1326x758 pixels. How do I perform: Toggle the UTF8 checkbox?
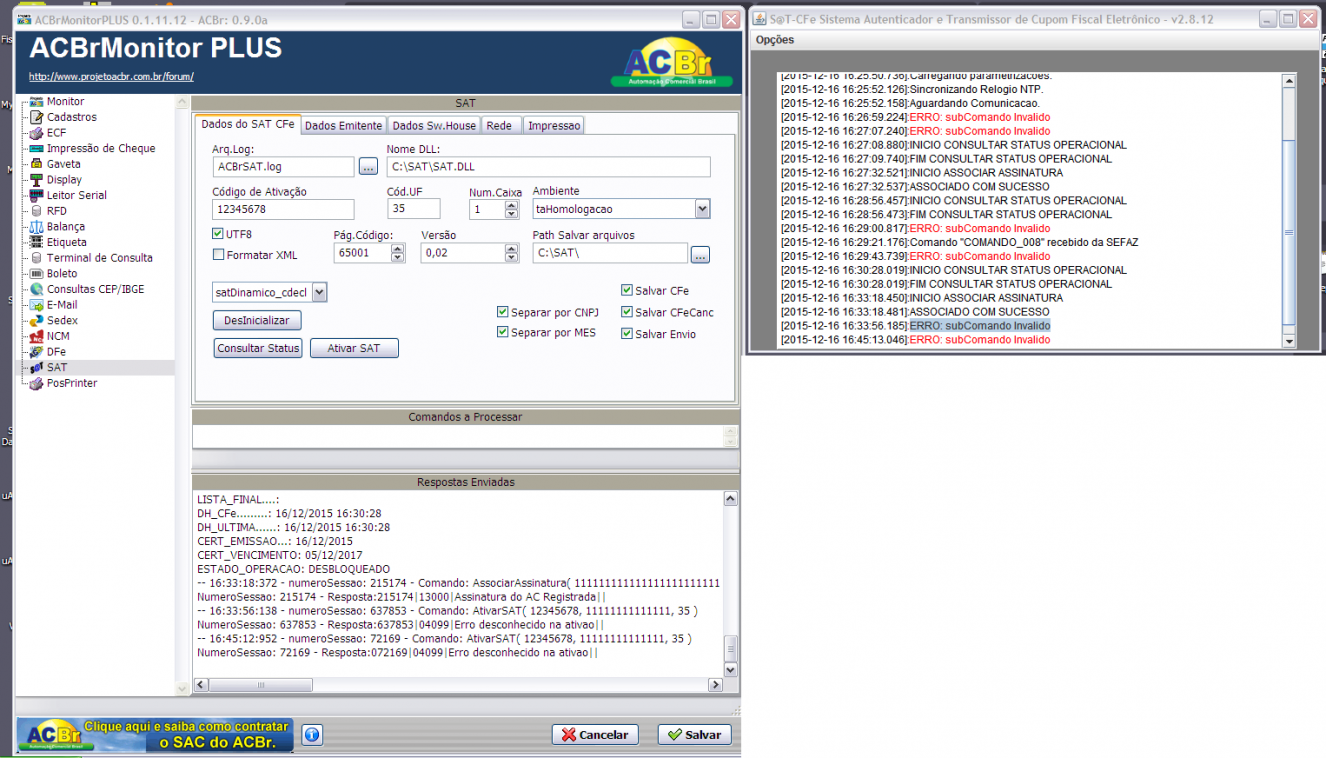click(218, 234)
